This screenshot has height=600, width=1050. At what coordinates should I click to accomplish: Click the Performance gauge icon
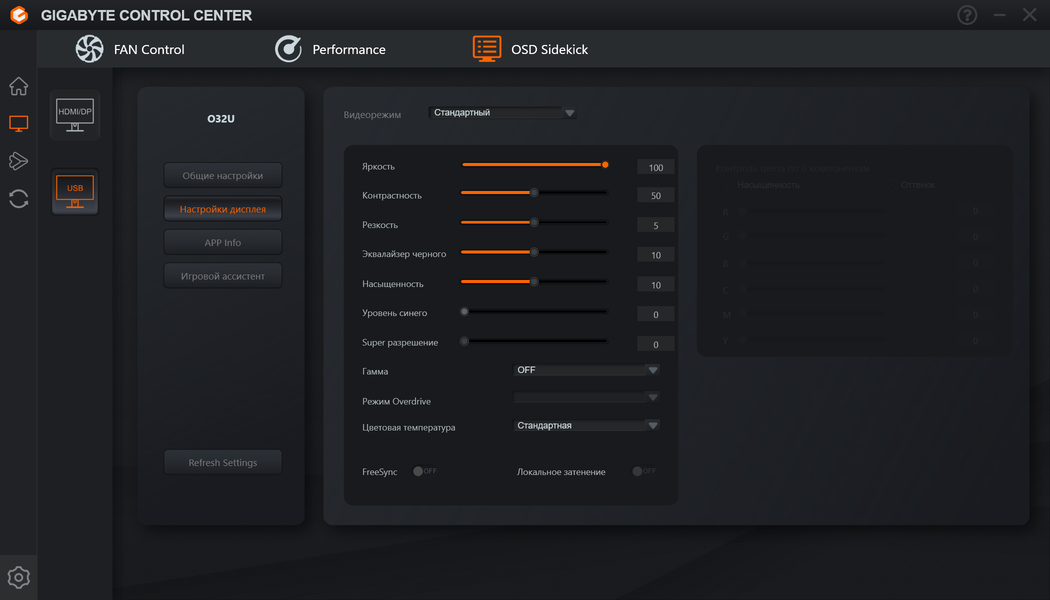click(288, 49)
